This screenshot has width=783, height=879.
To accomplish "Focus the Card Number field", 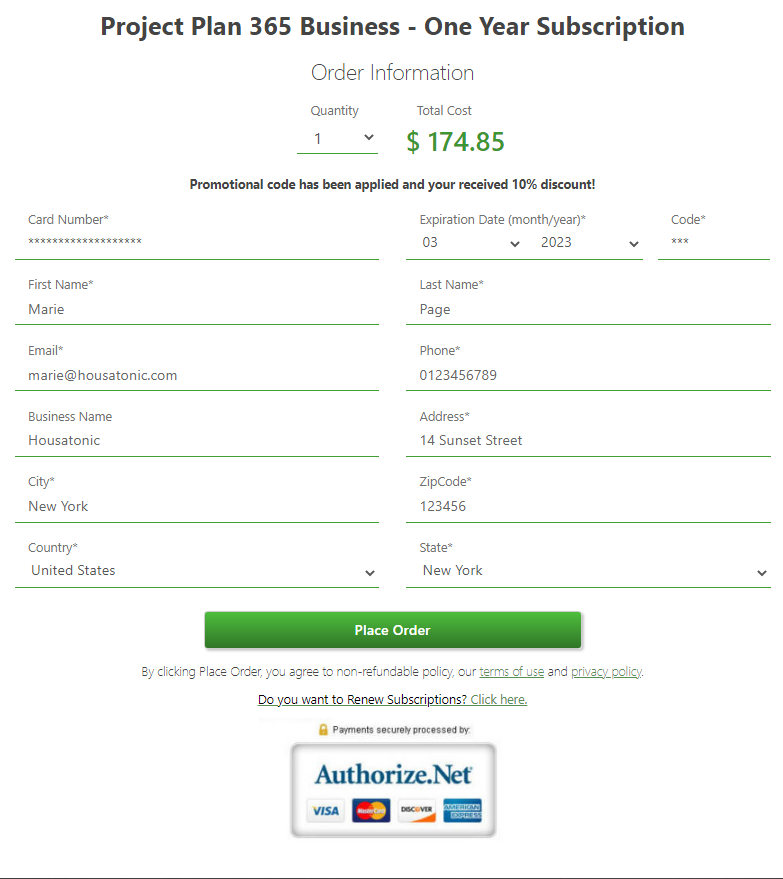I will pos(197,243).
